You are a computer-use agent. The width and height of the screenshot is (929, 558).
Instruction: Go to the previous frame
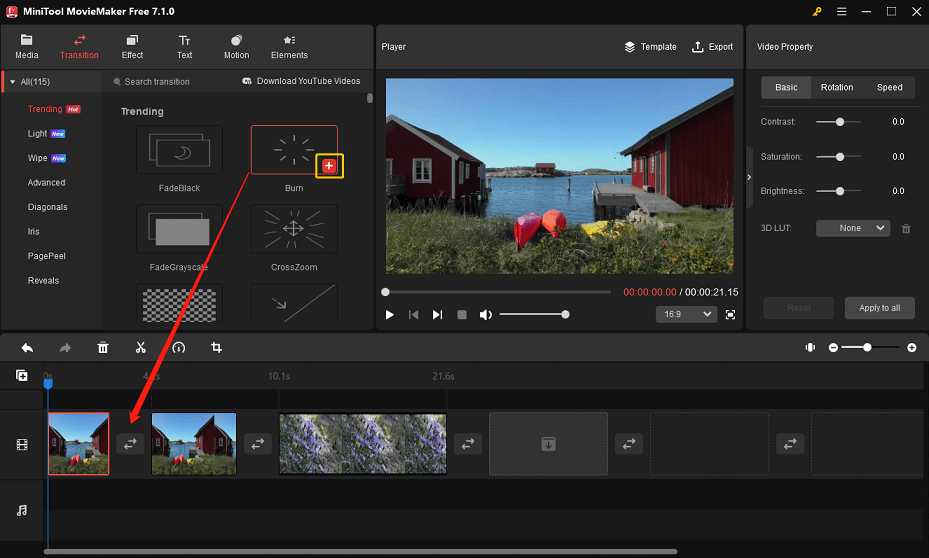click(x=414, y=315)
